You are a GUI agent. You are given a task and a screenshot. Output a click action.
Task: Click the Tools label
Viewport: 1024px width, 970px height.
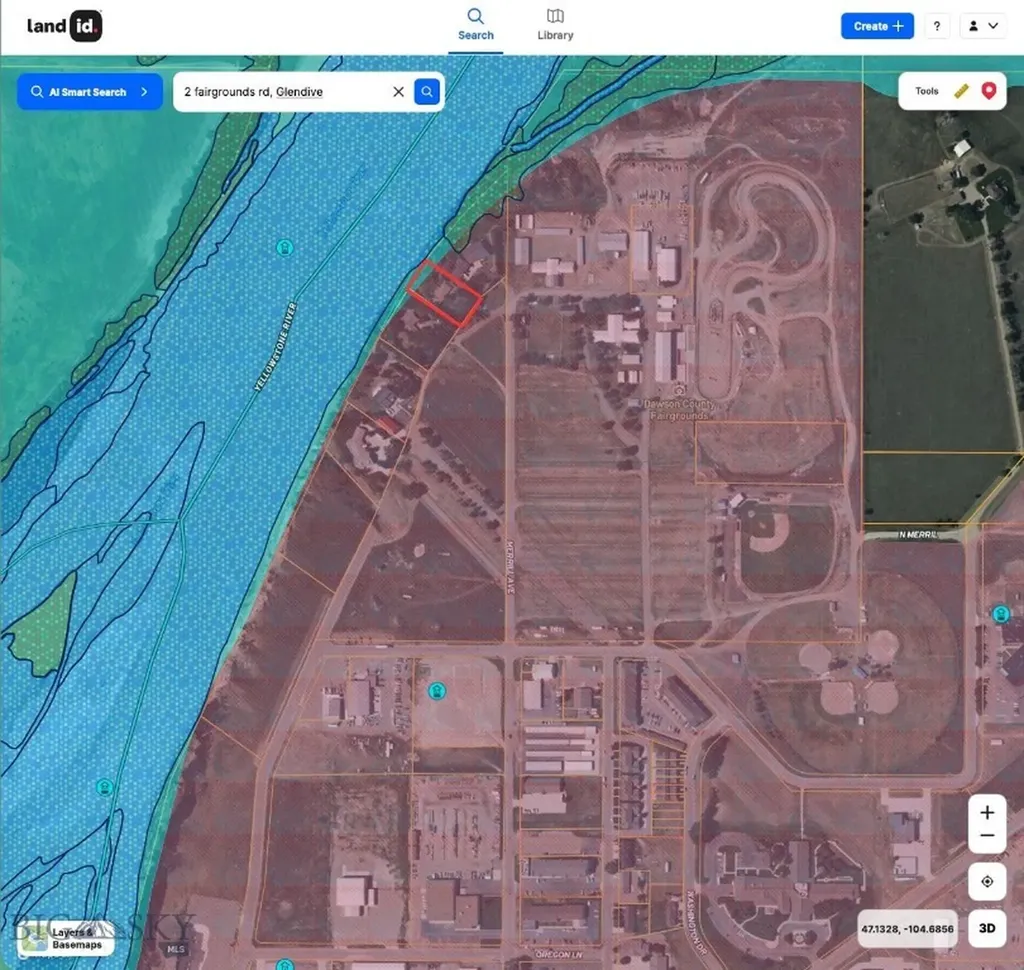click(x=926, y=91)
